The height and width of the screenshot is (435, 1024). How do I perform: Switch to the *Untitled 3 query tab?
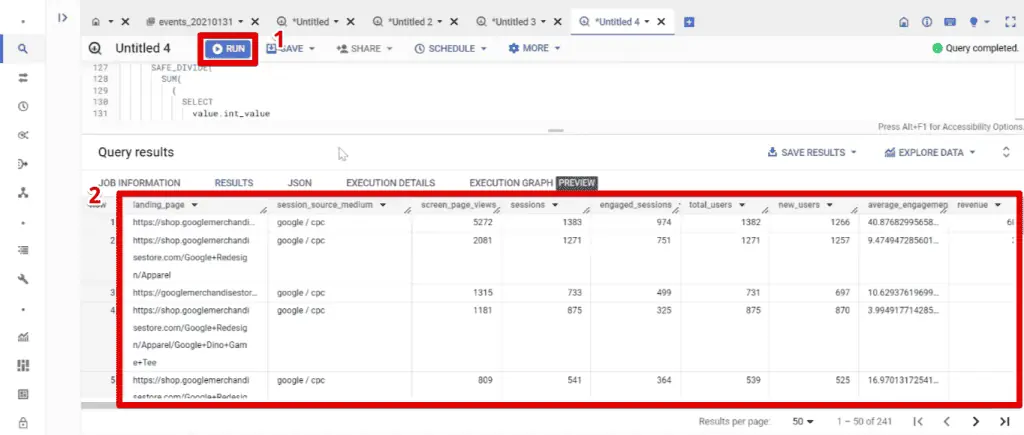[513, 22]
